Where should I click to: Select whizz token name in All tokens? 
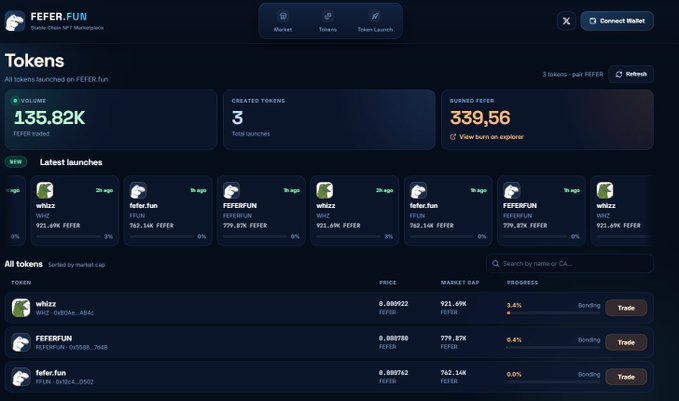[45, 304]
